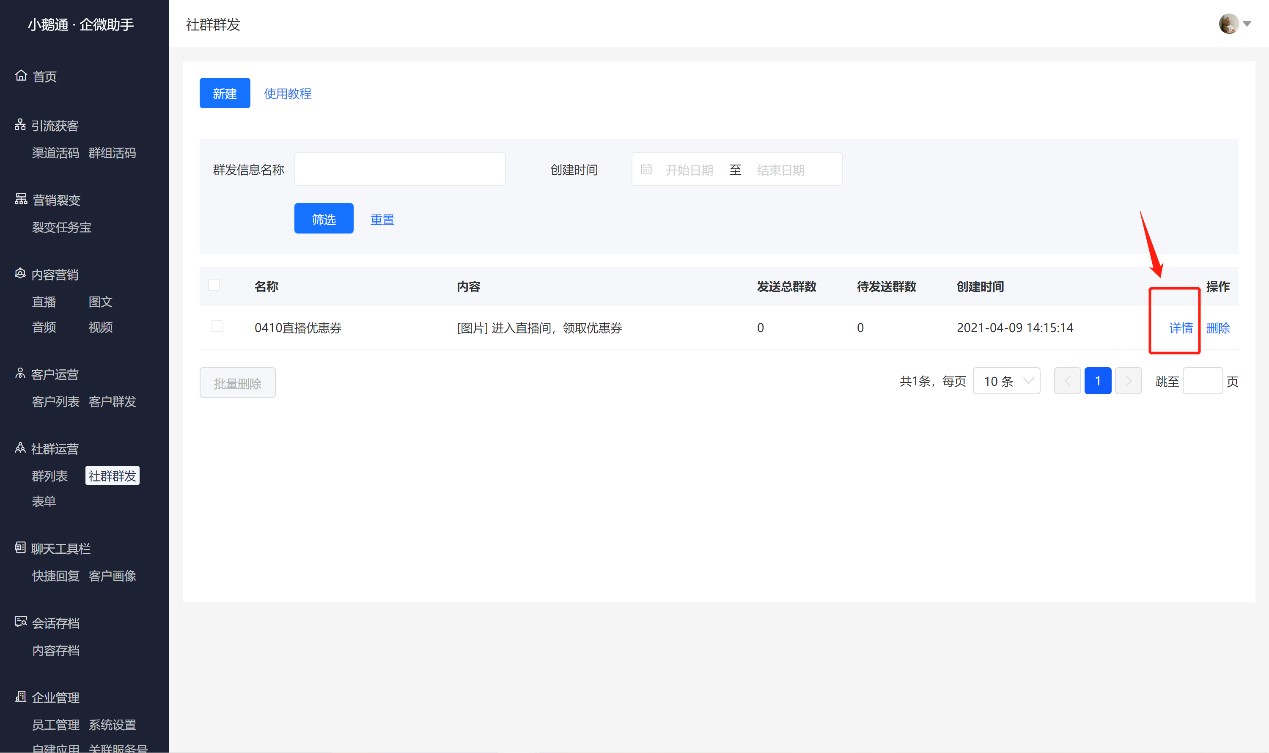Click the 结束日期 date field
Image resolution: width=1269 pixels, height=753 pixels.
tap(781, 170)
